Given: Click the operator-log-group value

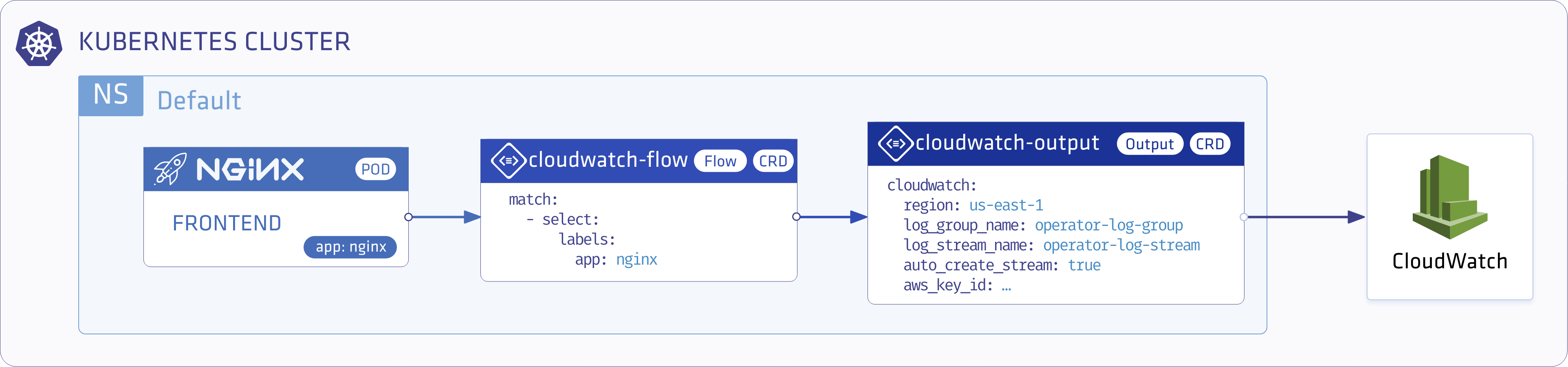Looking at the screenshot, I should pos(1108,226).
